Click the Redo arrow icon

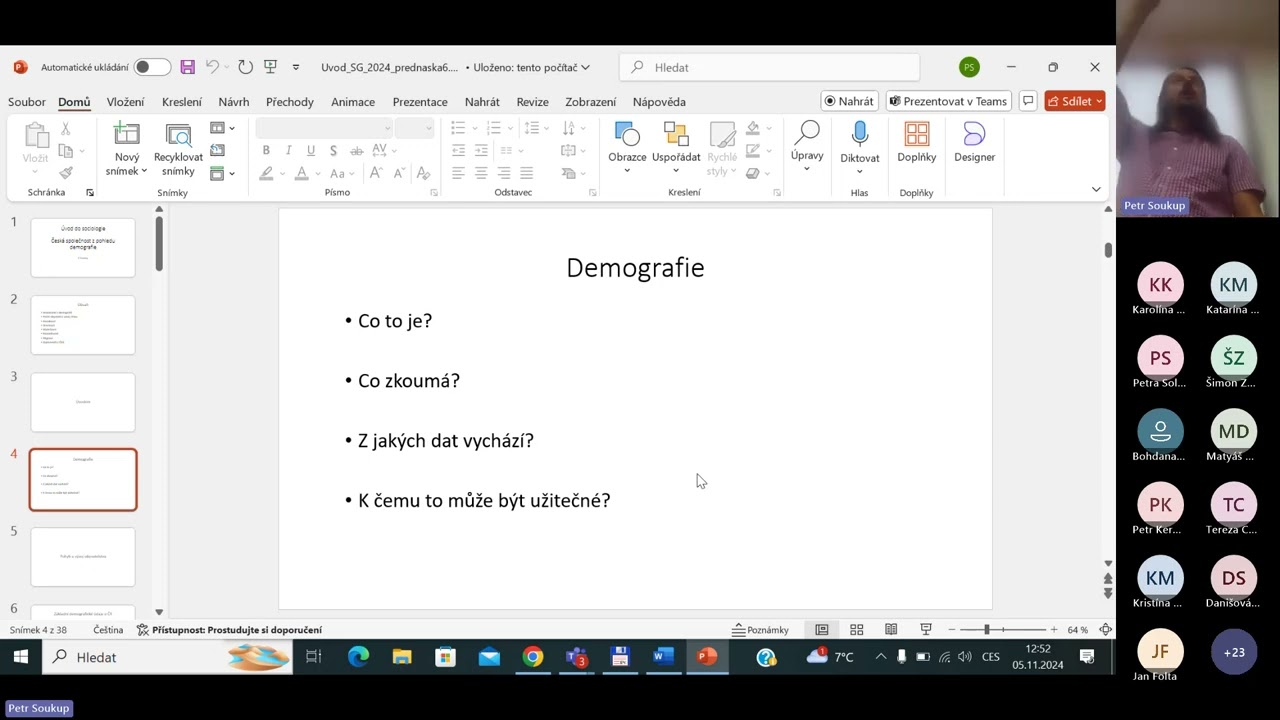coord(245,67)
